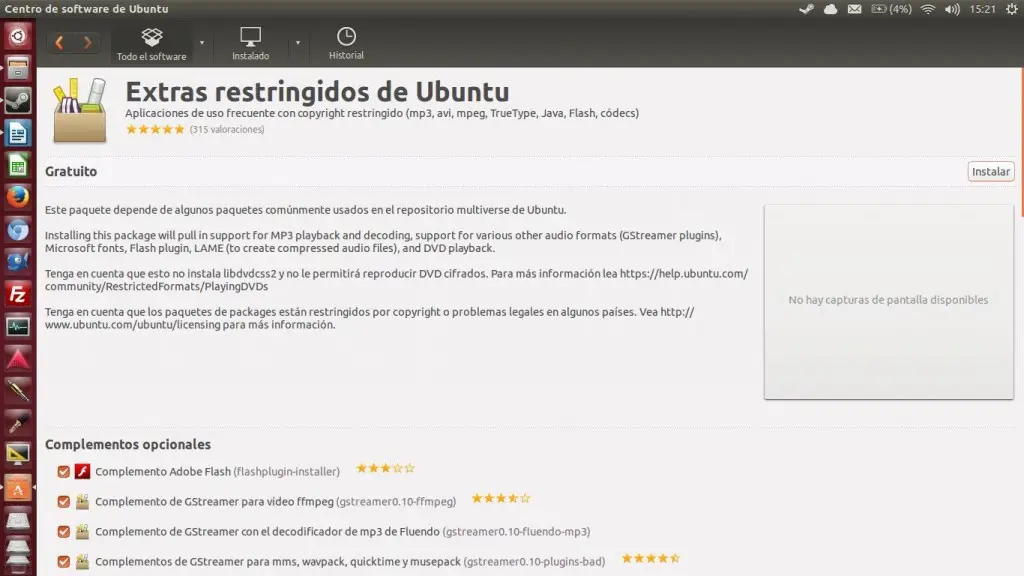The width and height of the screenshot is (1024, 576).
Task: Expand the Todo el software dropdown arrow
Action: tap(202, 43)
